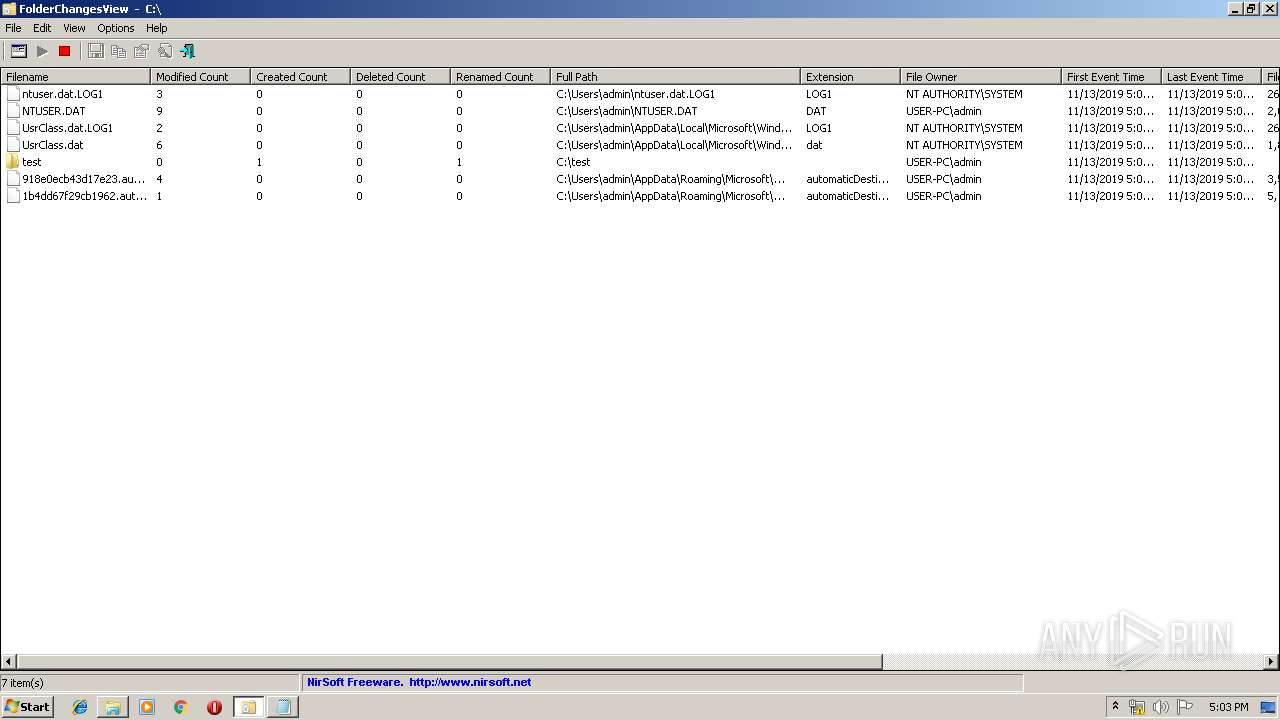Click the horizontal scrollbar thumb
The height and width of the screenshot is (720, 1280).
pos(449,661)
